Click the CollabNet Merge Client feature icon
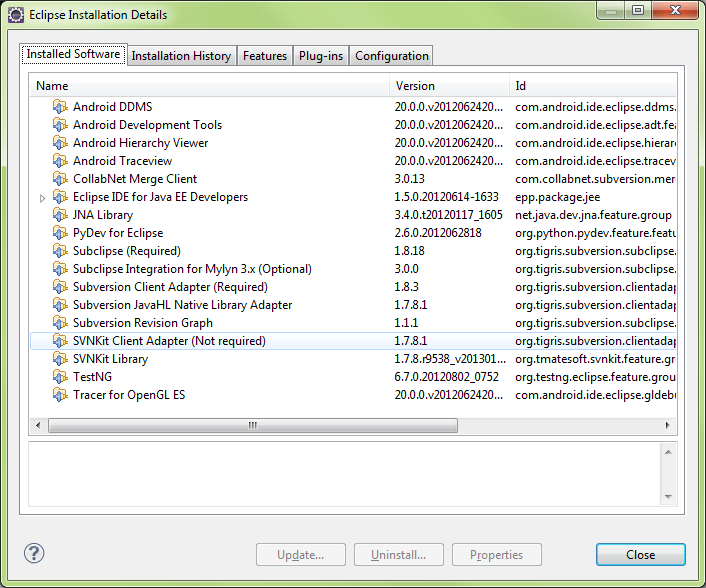 coord(60,179)
